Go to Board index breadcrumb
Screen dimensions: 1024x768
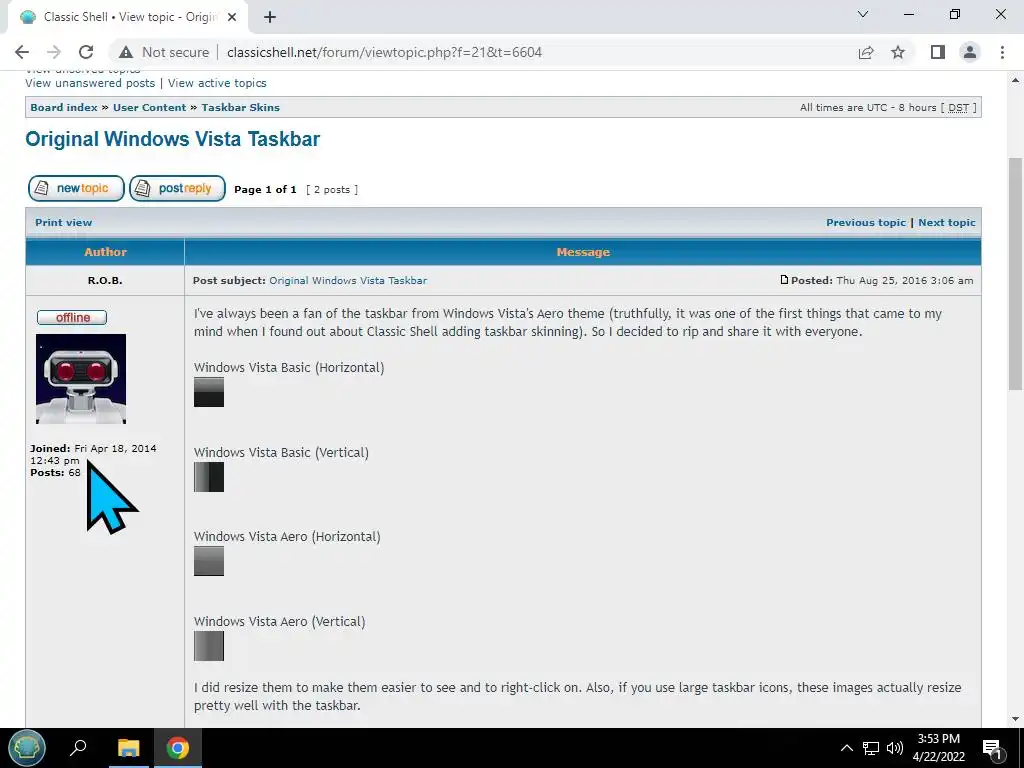pos(64,107)
